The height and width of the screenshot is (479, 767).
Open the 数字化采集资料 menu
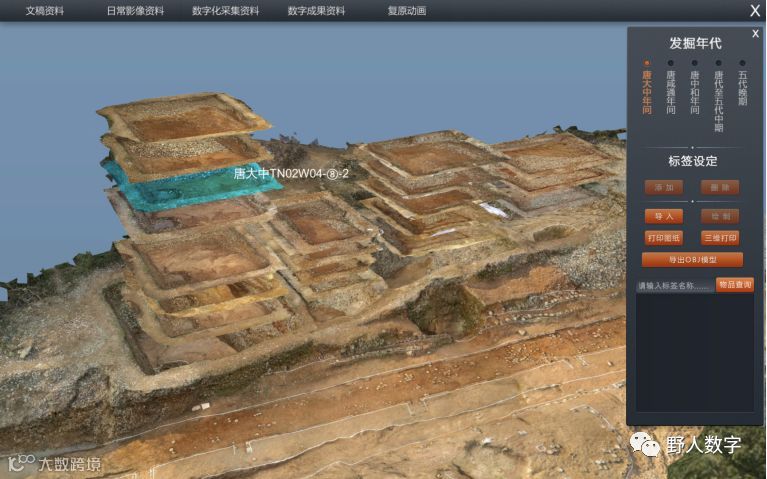(226, 11)
